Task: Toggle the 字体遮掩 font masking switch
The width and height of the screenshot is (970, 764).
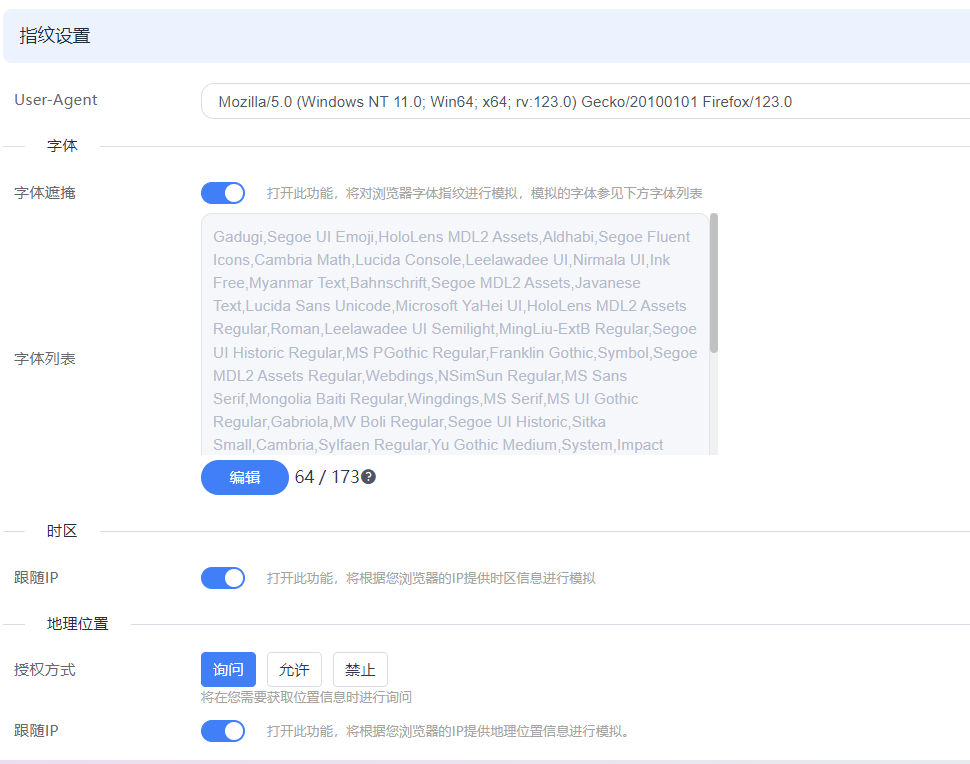Action: (x=223, y=193)
